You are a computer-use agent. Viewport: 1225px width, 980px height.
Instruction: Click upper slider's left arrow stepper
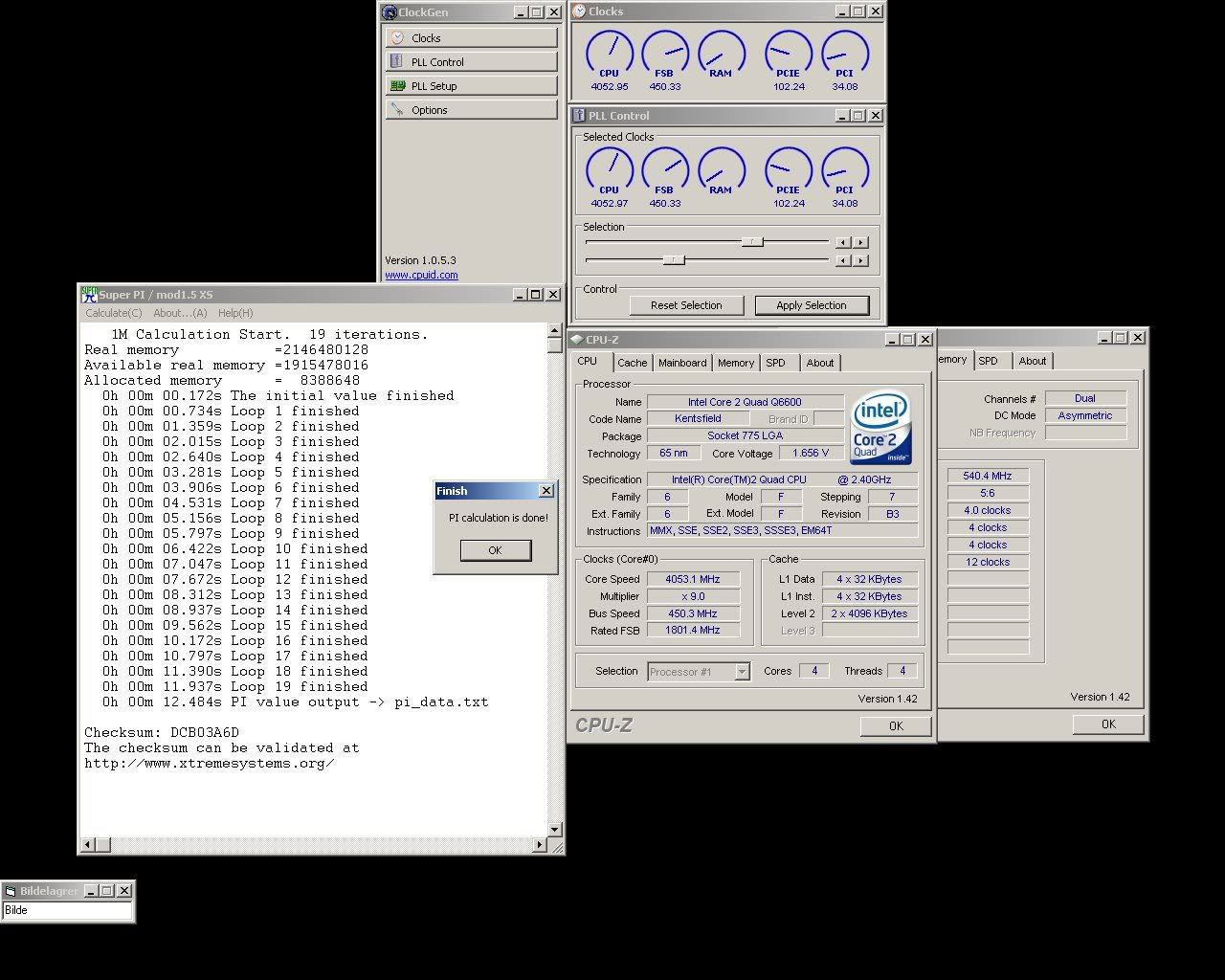click(843, 242)
